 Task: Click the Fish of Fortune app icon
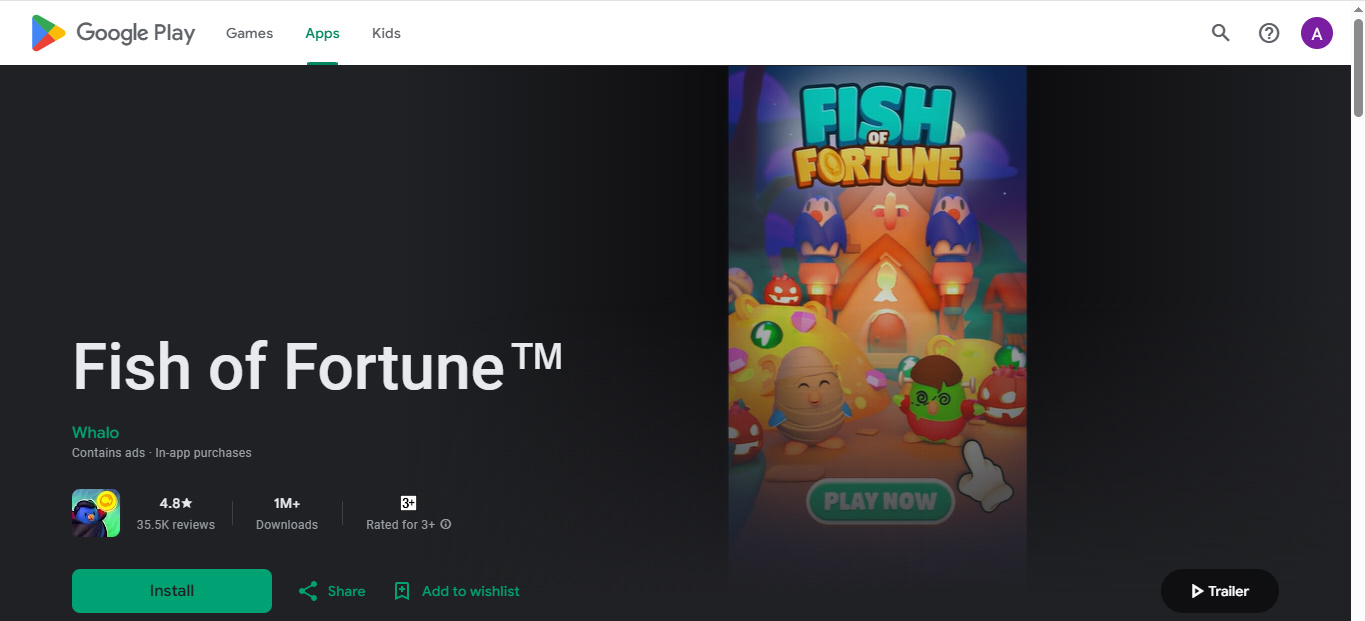pos(96,513)
